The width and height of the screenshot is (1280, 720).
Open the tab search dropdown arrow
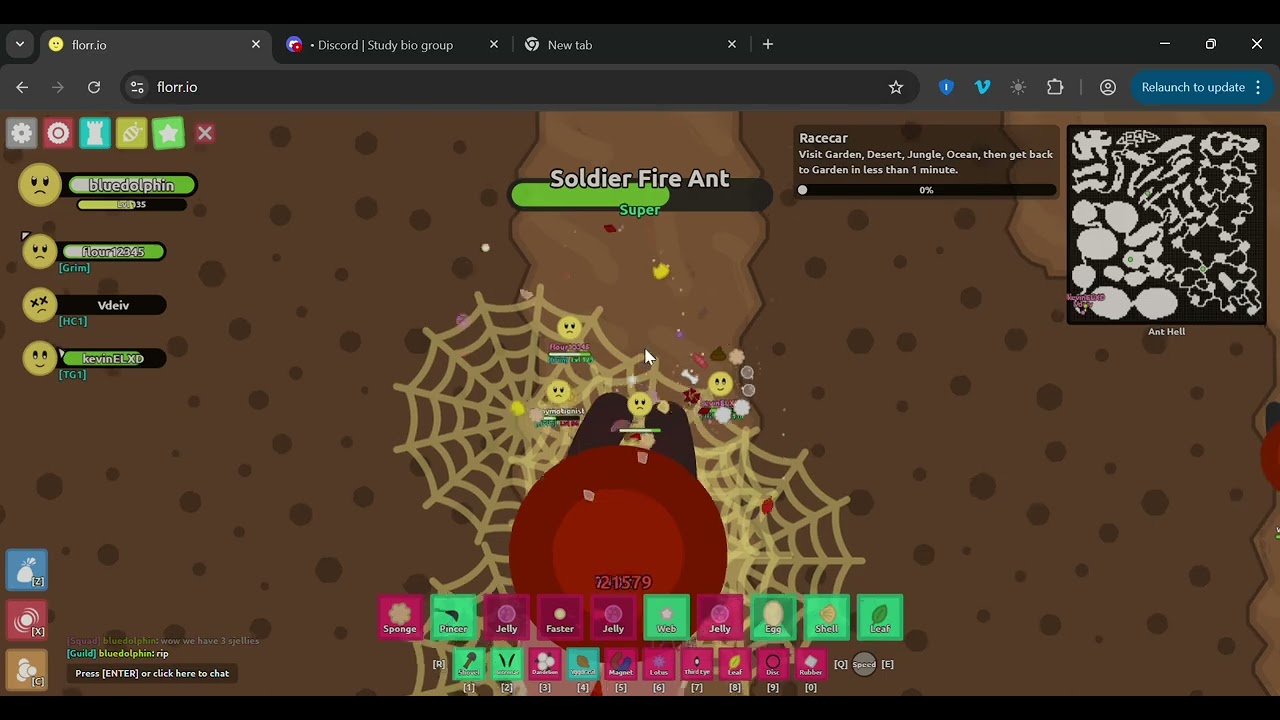(19, 45)
